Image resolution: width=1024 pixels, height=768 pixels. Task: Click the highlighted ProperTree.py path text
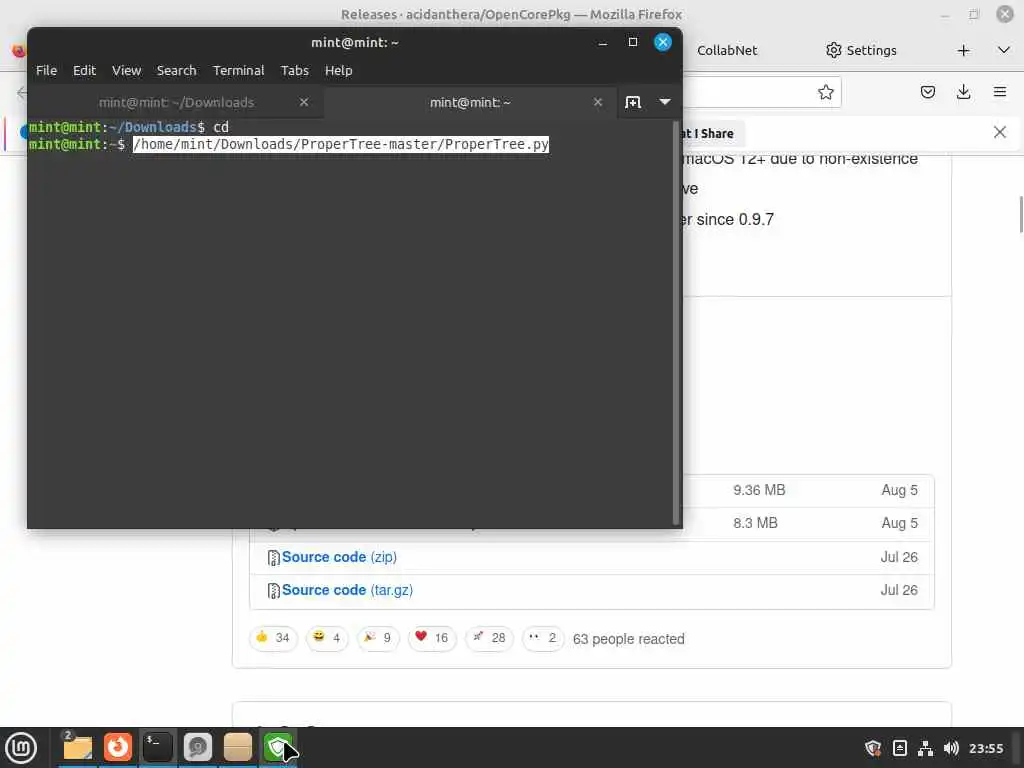click(341, 144)
